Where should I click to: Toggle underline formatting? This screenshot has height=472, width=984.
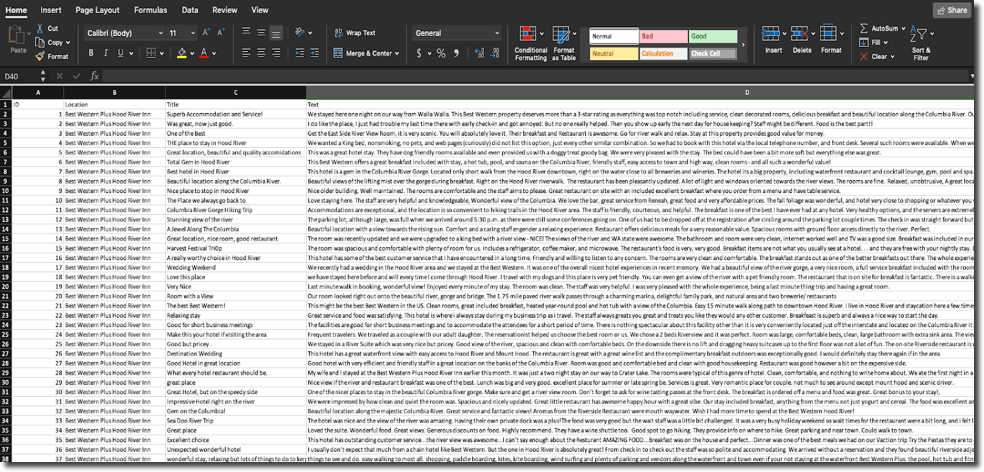tap(120, 53)
